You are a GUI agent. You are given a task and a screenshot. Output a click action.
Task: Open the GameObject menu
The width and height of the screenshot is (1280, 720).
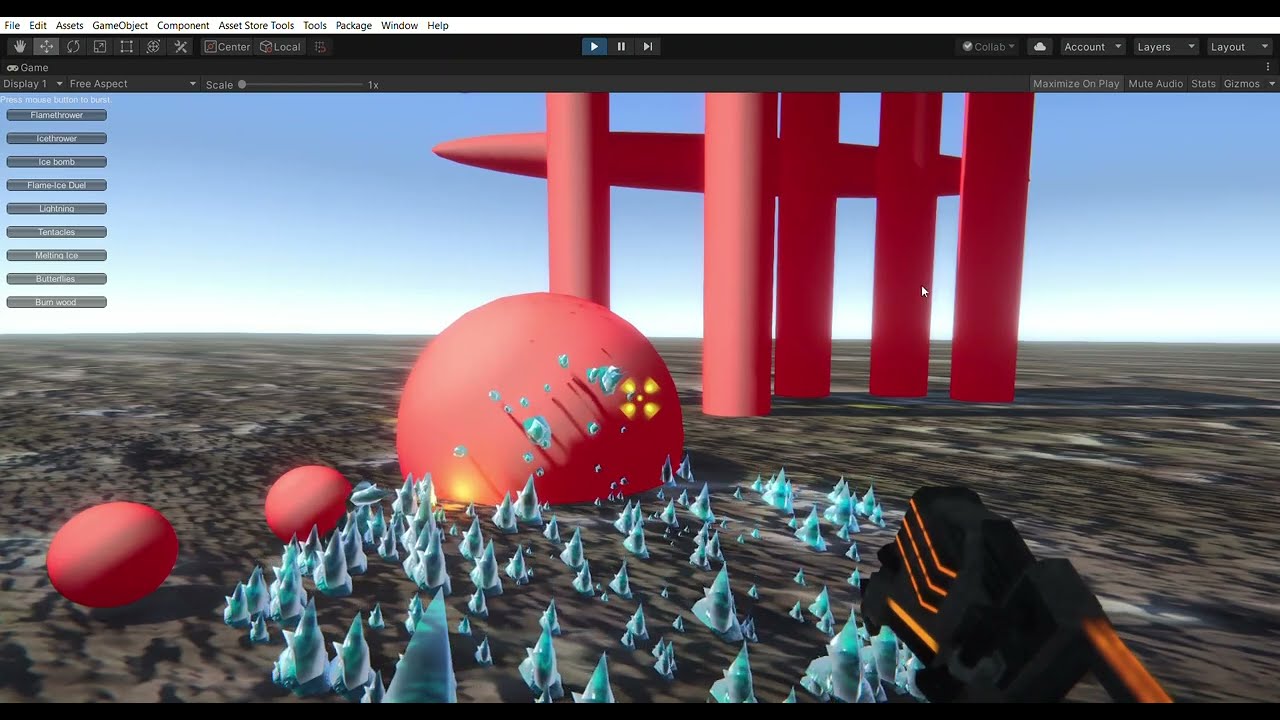point(120,25)
